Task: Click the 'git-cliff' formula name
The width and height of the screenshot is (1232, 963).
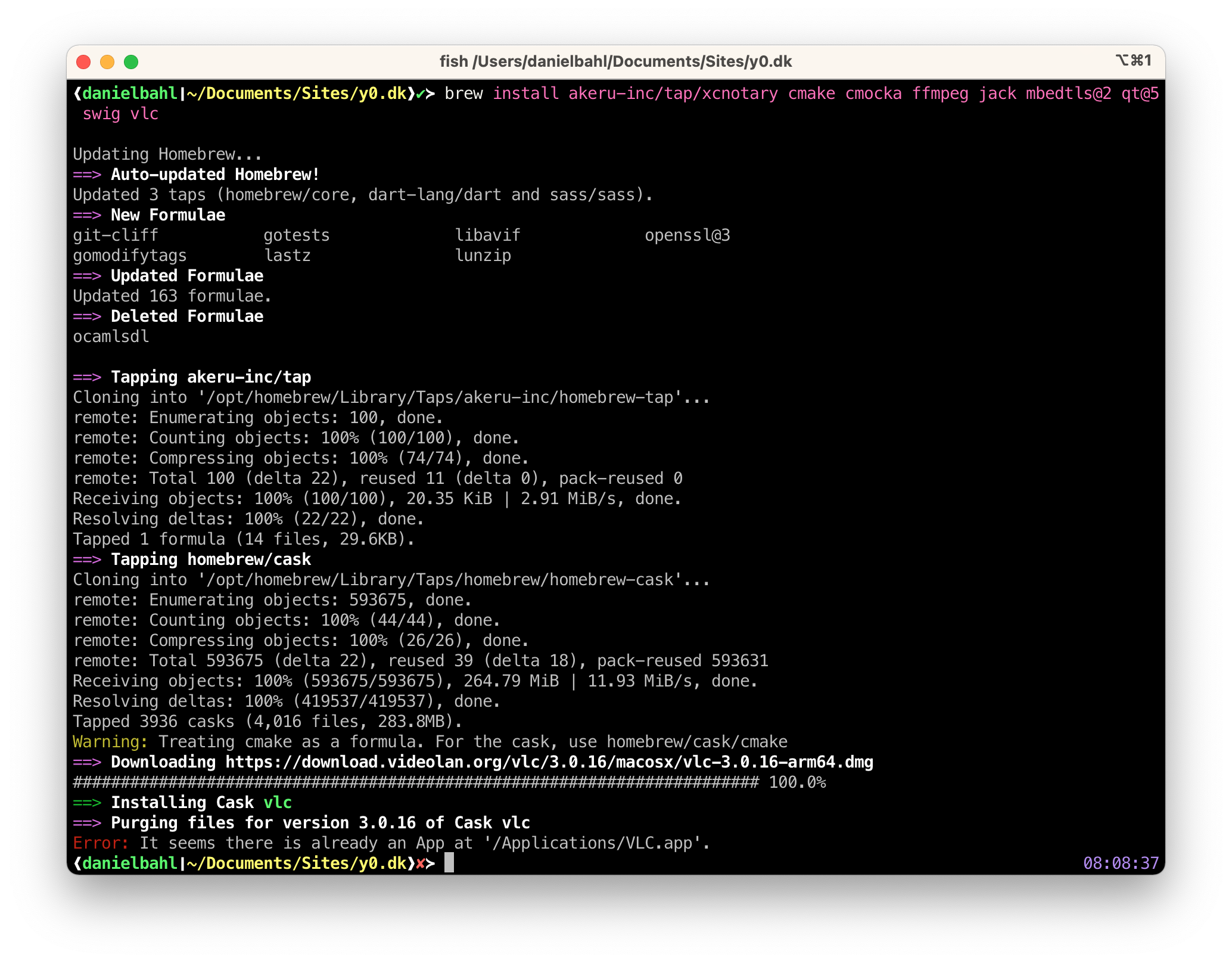Action: tap(116, 235)
